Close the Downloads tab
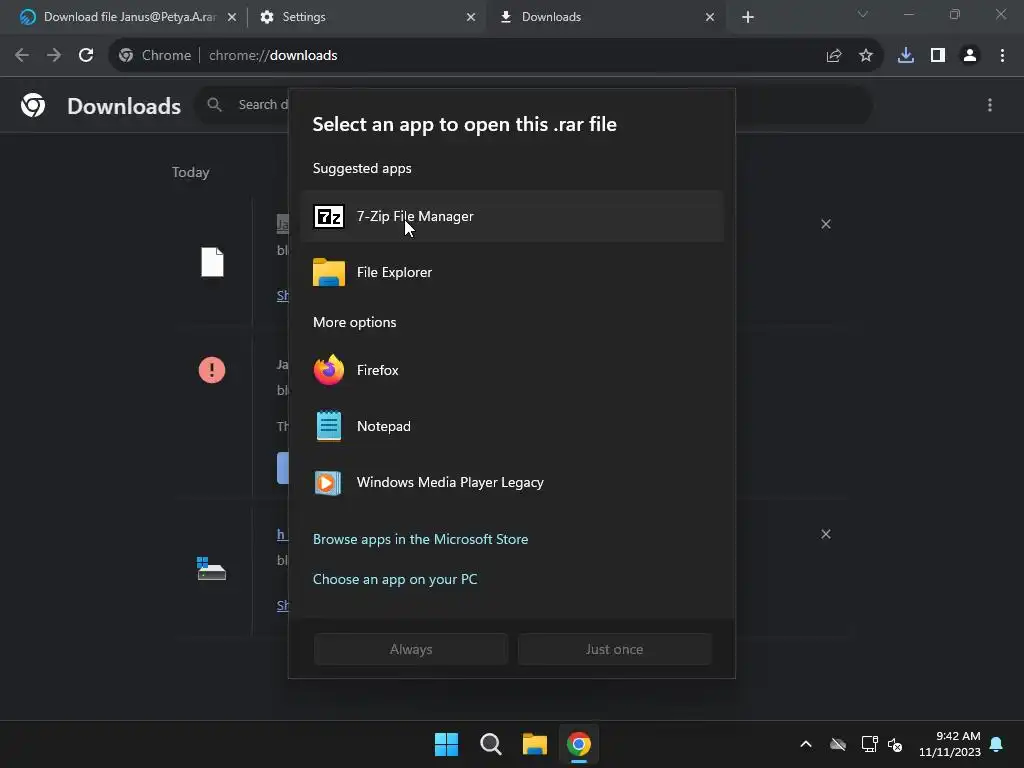The height and width of the screenshot is (768, 1024). coord(710,17)
